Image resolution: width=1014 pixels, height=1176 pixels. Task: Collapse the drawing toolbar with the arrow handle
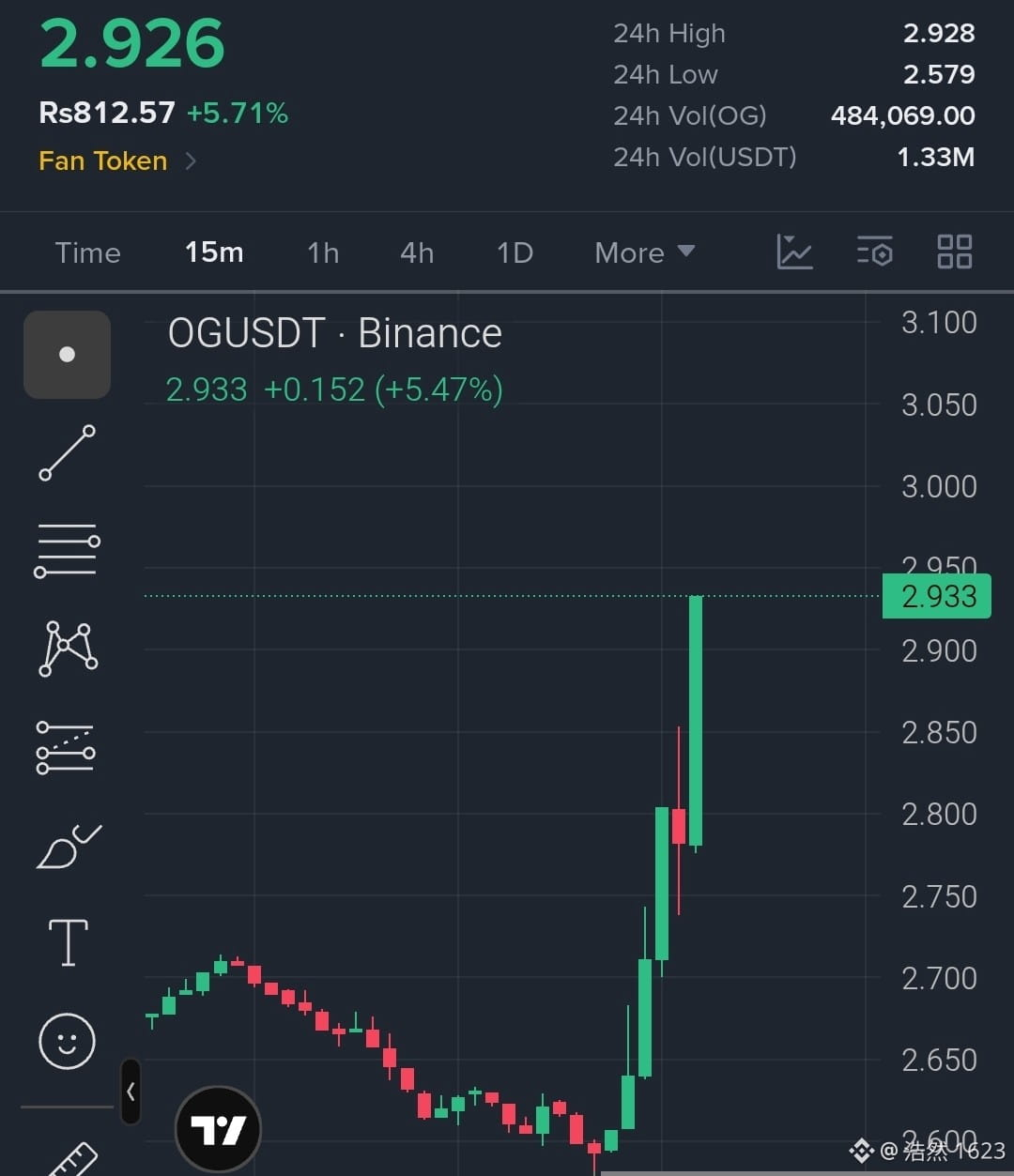(131, 1092)
